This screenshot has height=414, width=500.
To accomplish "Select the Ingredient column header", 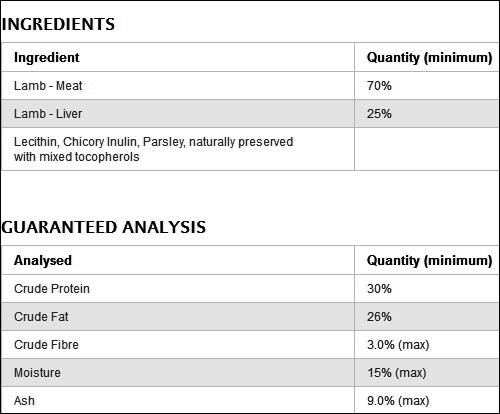I will 47,57.
